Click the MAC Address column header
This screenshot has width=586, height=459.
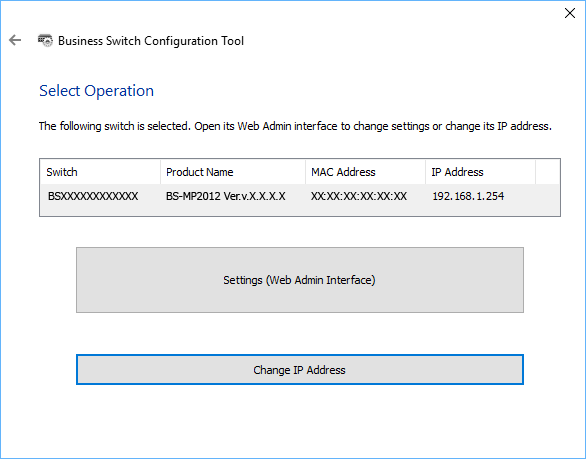[366, 172]
